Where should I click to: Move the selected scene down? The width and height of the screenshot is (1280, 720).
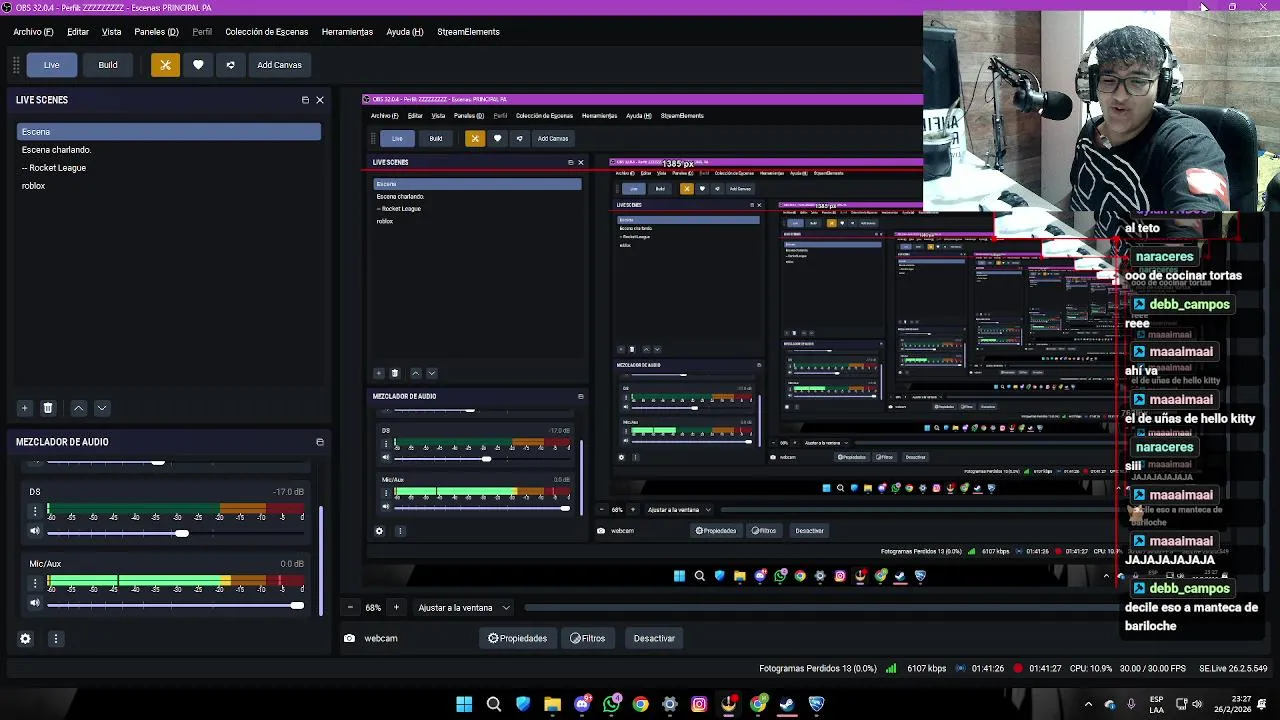101,408
